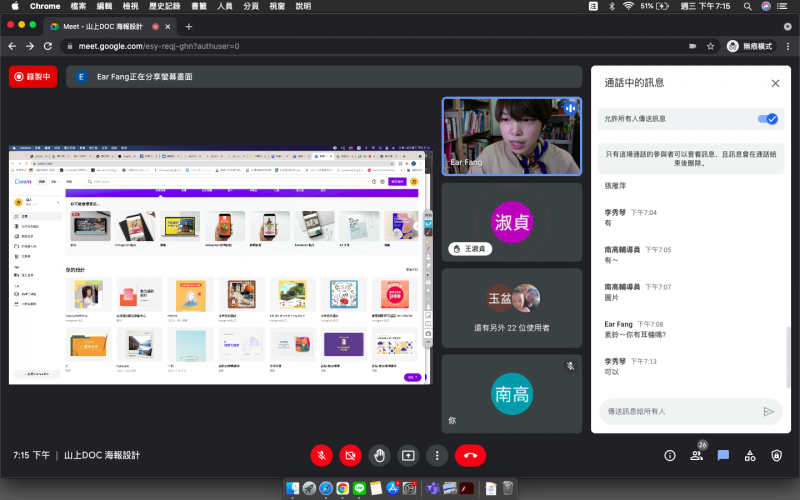The width and height of the screenshot is (800, 500).
Task: Open the Trash in the Dock
Action: pyautogui.click(x=508, y=488)
